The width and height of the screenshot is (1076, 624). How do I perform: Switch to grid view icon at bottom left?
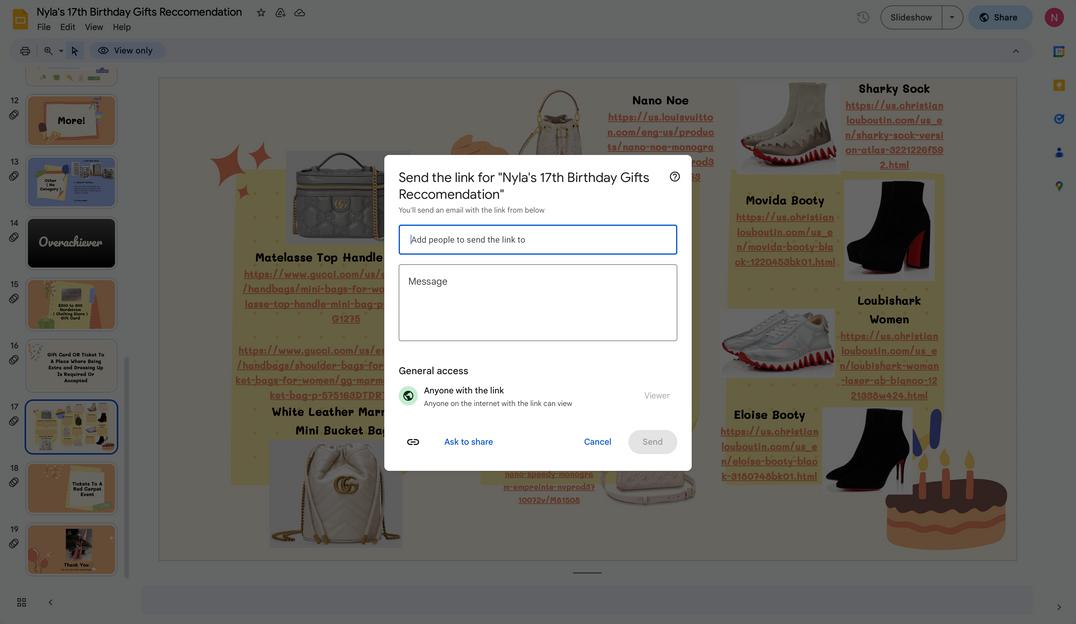click(22, 602)
